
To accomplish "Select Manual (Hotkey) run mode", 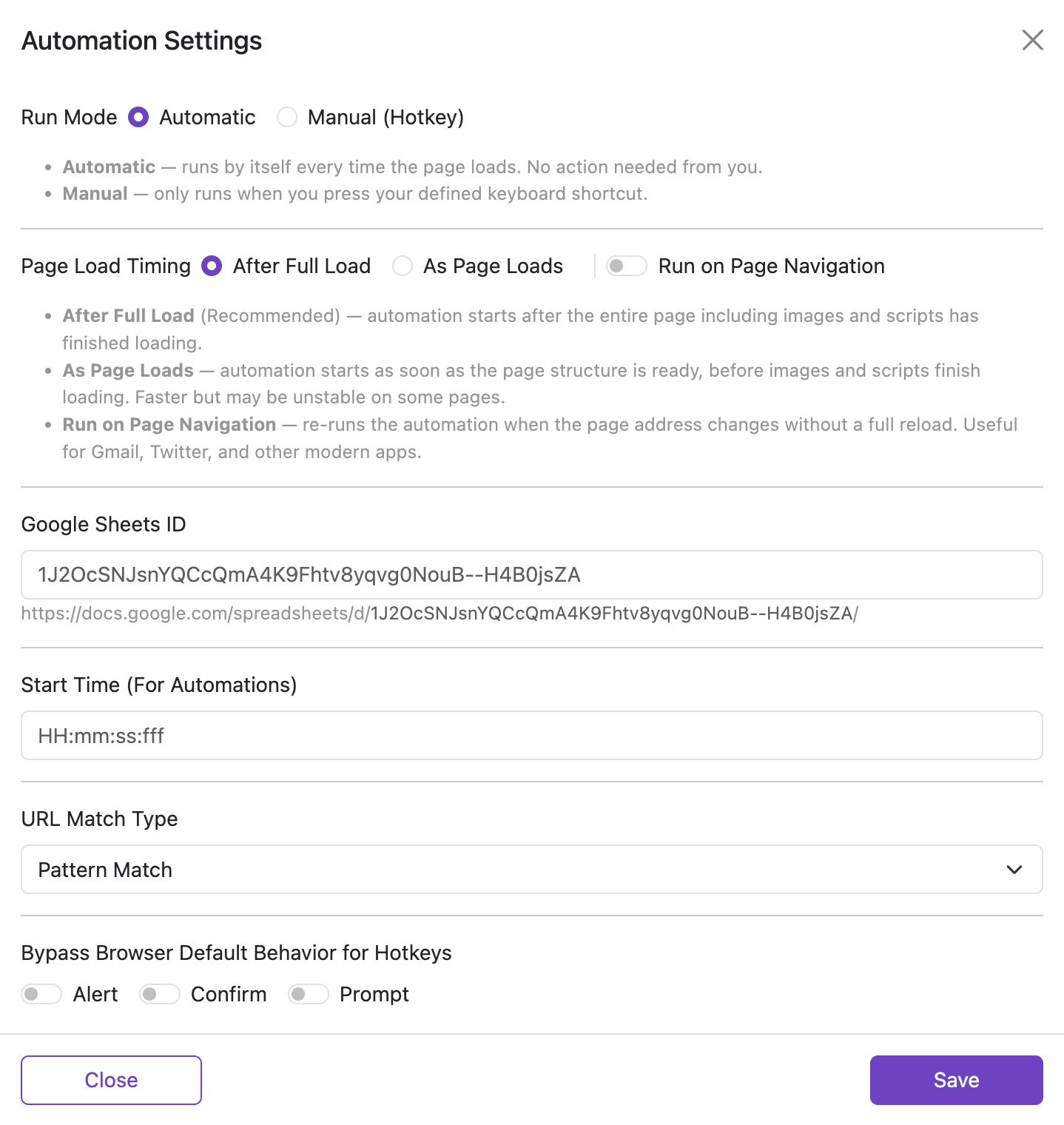I will click(x=287, y=117).
